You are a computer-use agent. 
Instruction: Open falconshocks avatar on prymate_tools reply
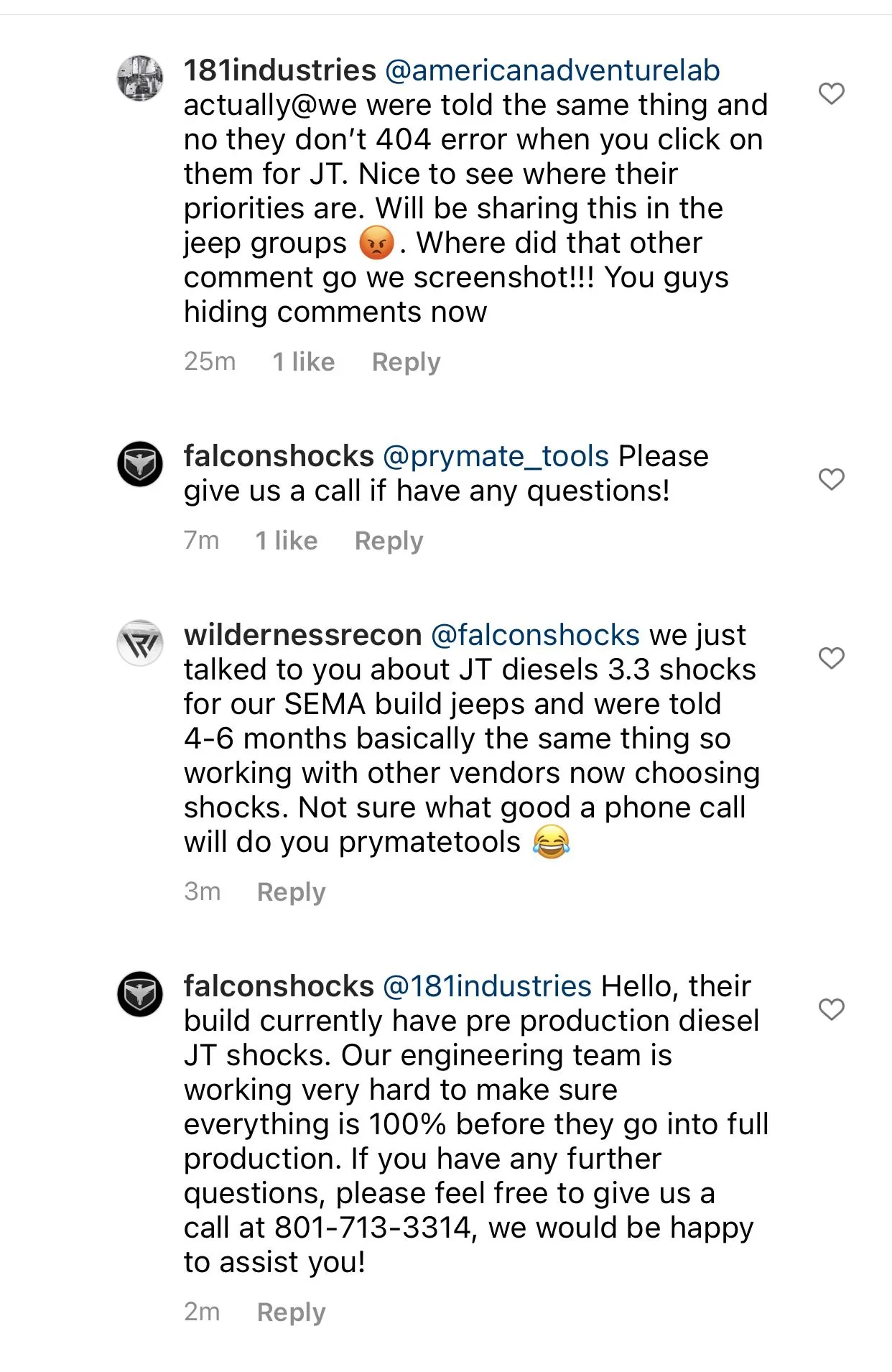pyautogui.click(x=140, y=464)
